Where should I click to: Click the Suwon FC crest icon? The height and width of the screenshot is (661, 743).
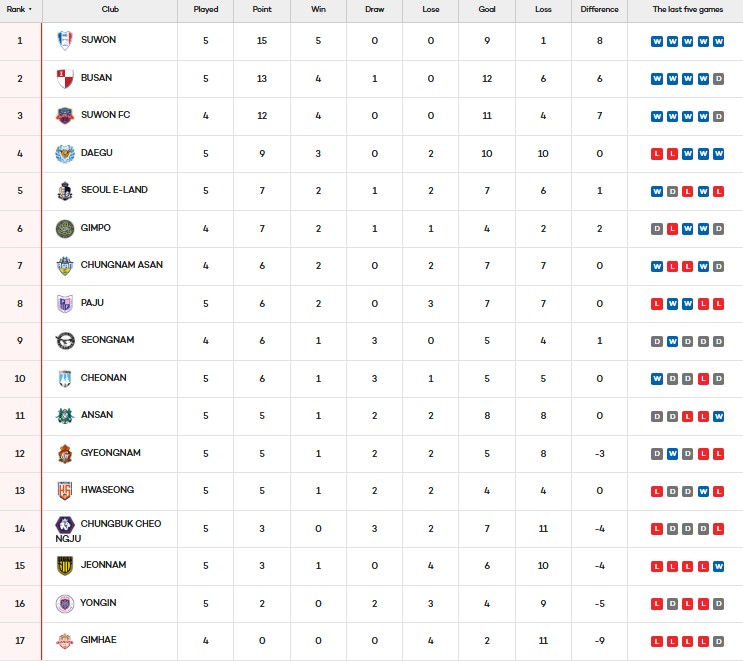pos(65,115)
